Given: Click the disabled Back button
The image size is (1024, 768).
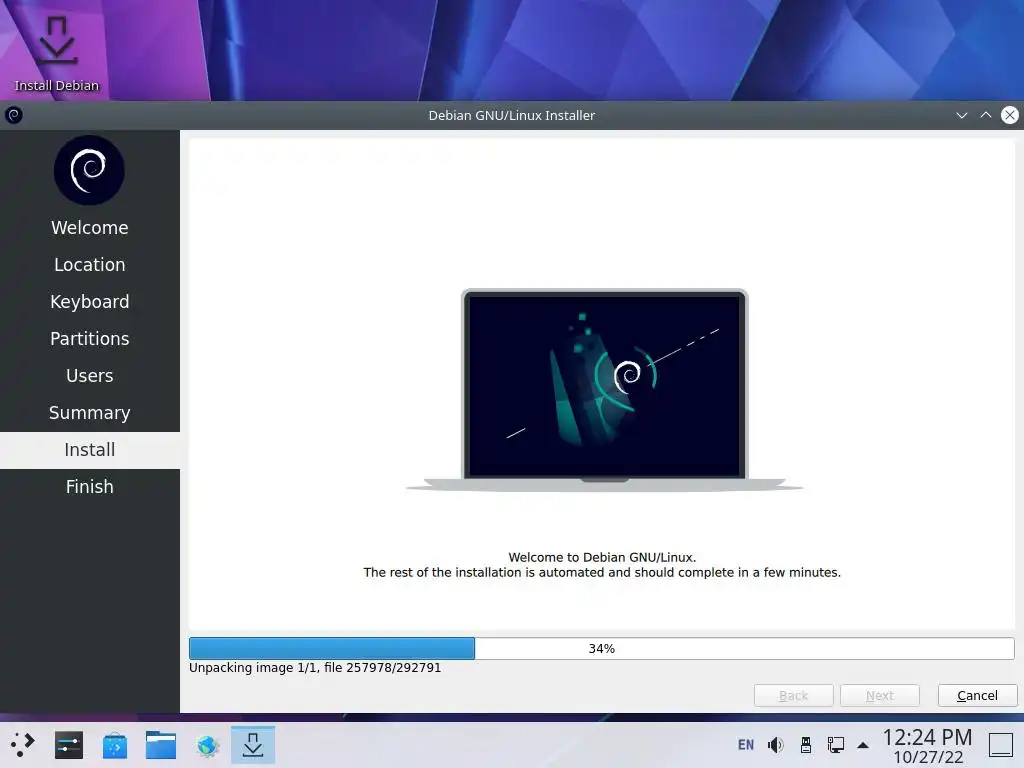Looking at the screenshot, I should [x=793, y=696].
